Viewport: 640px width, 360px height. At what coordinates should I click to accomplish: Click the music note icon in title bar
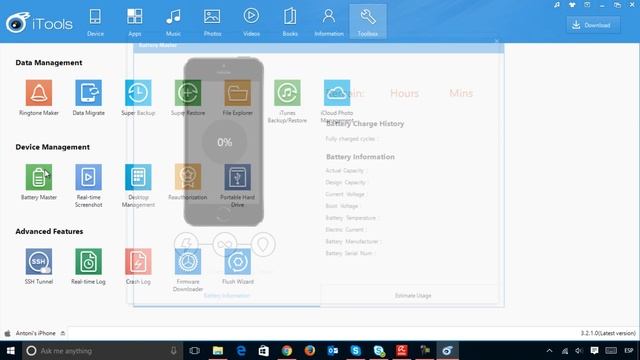pos(557,5)
